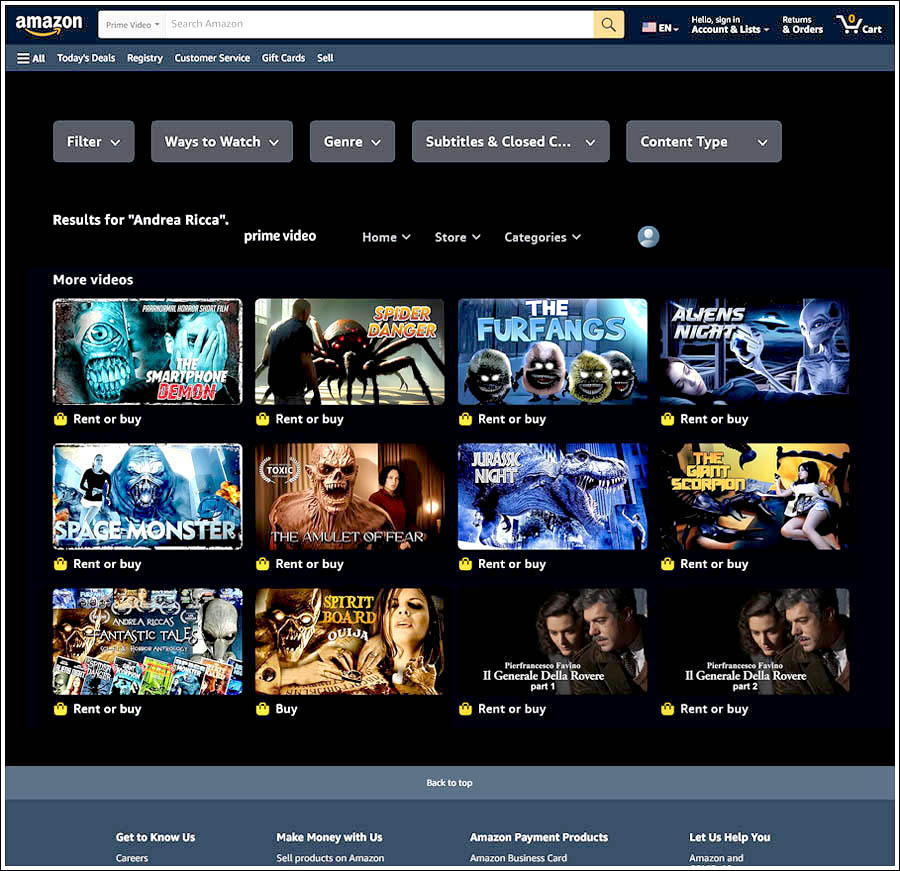
Task: Click the Search Amazon input field
Action: click(379, 24)
